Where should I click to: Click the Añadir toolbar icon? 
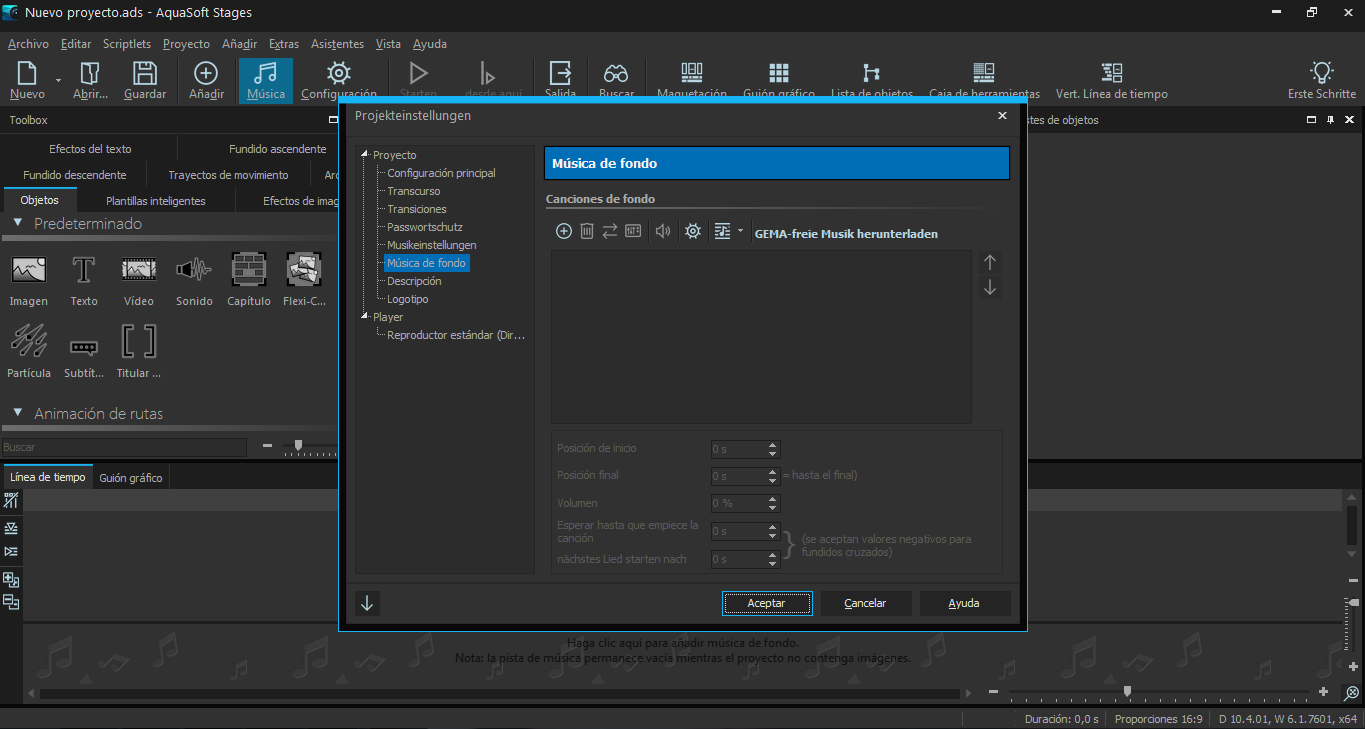[206, 80]
